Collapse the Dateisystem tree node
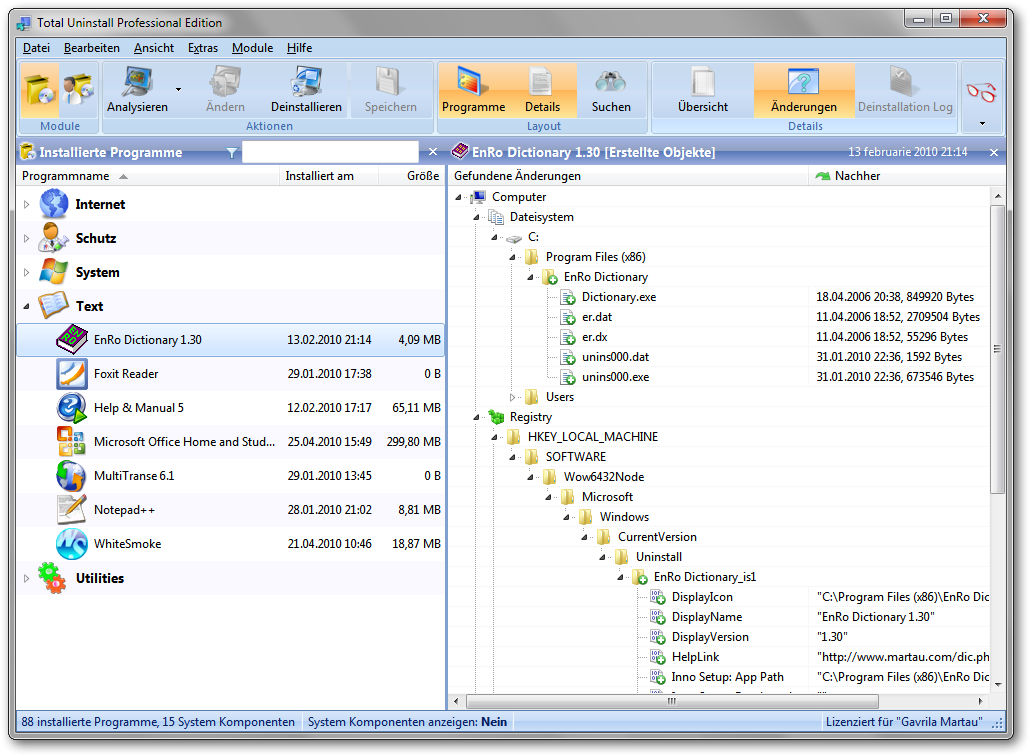This screenshot has height=756, width=1030. pos(476,217)
